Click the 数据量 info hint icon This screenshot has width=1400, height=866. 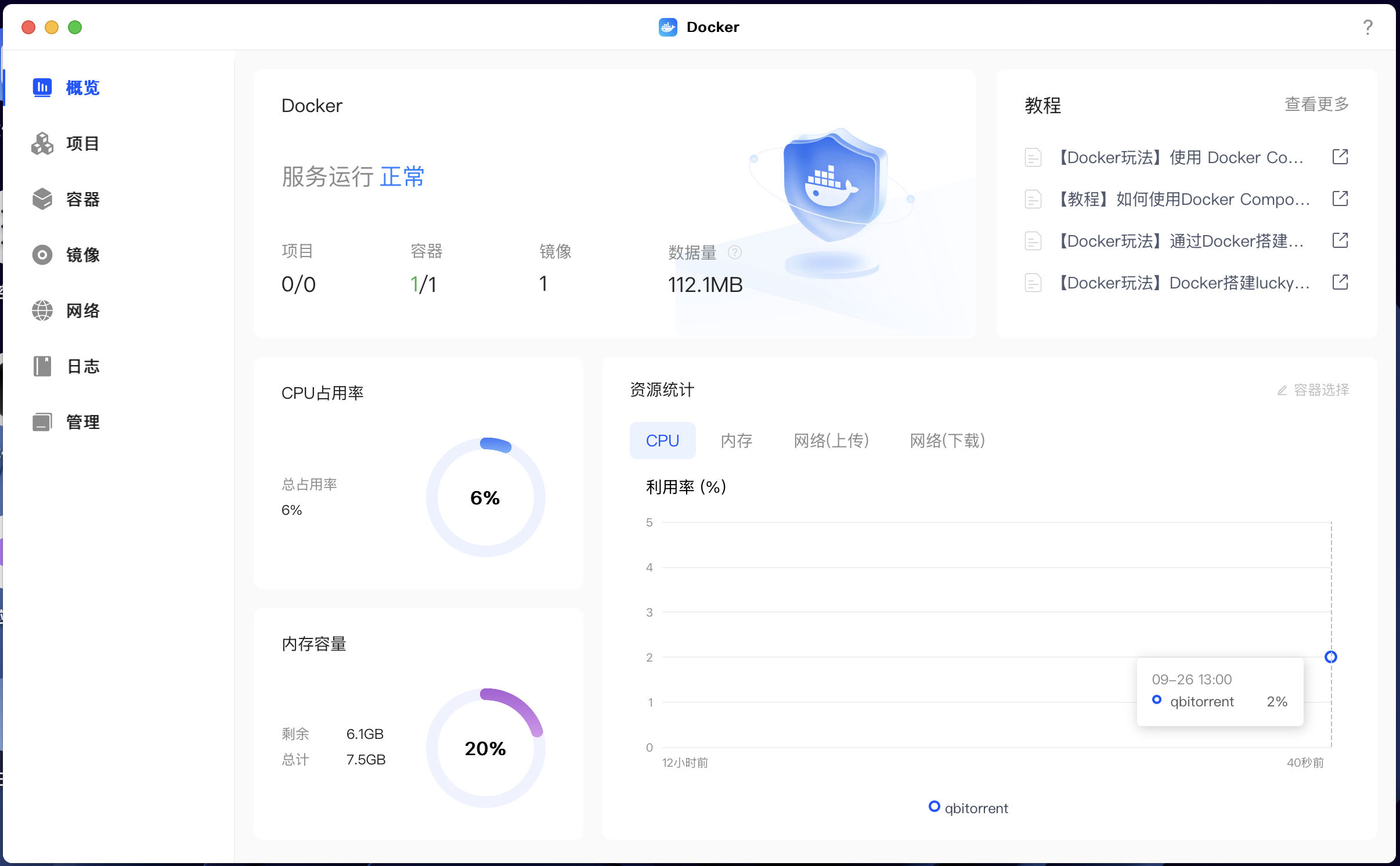735,252
